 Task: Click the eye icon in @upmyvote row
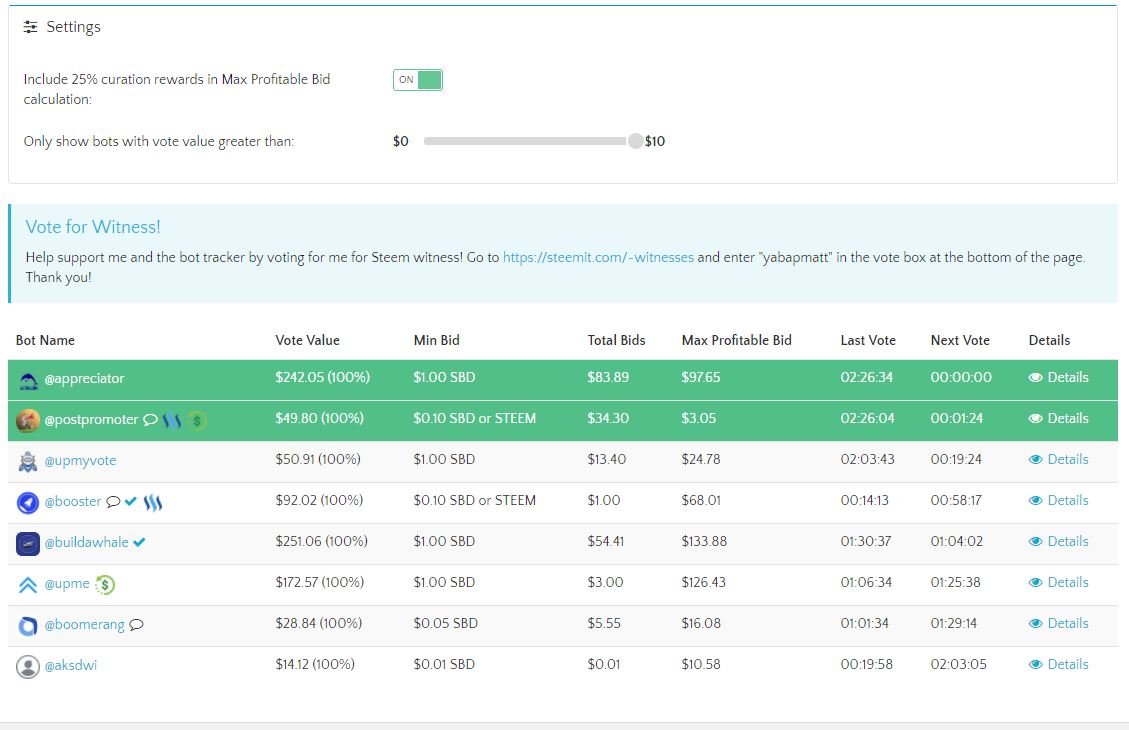1035,459
